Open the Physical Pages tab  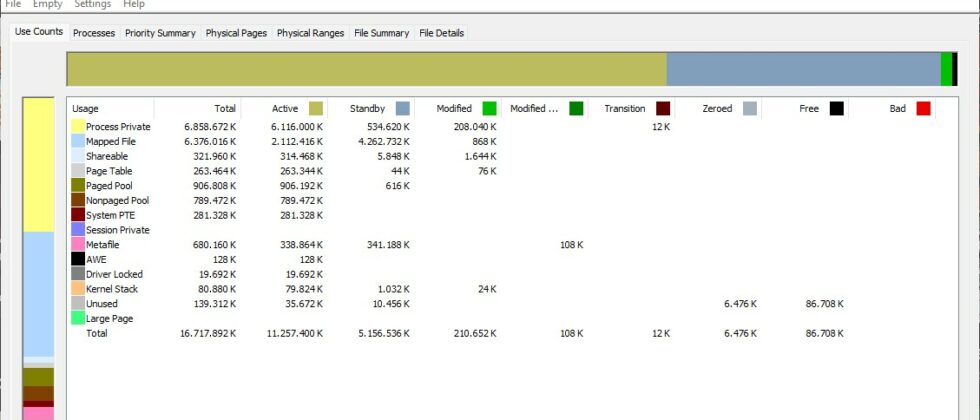pyautogui.click(x=236, y=33)
